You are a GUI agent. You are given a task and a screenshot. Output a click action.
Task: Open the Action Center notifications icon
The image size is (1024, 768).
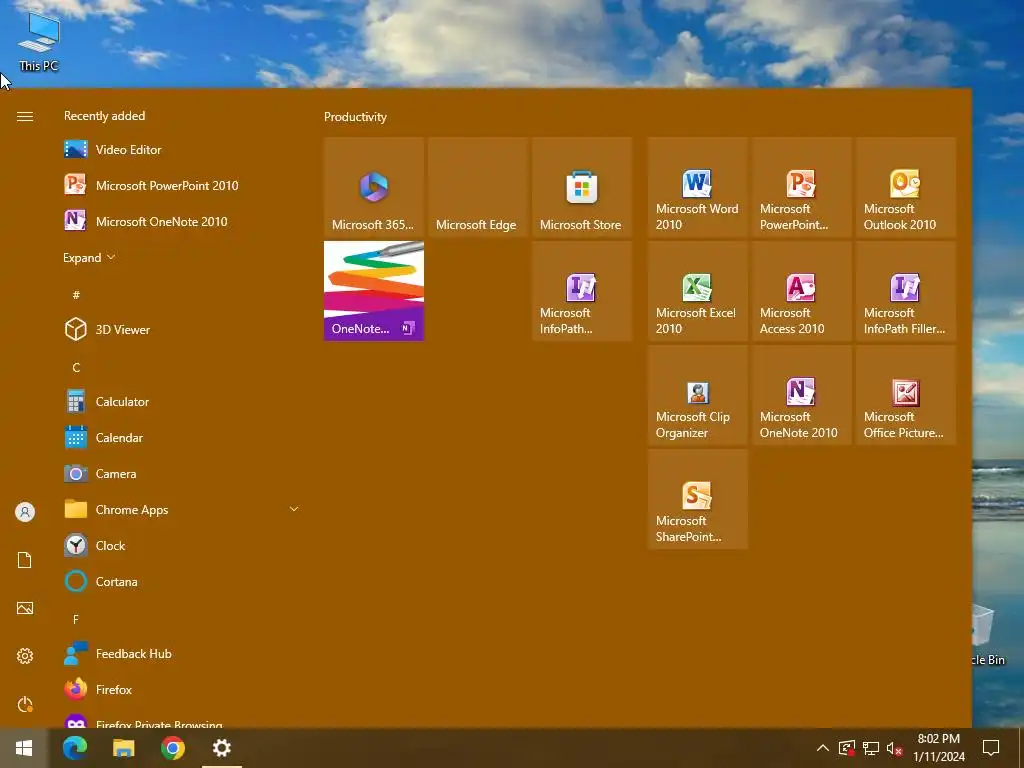[x=991, y=748]
